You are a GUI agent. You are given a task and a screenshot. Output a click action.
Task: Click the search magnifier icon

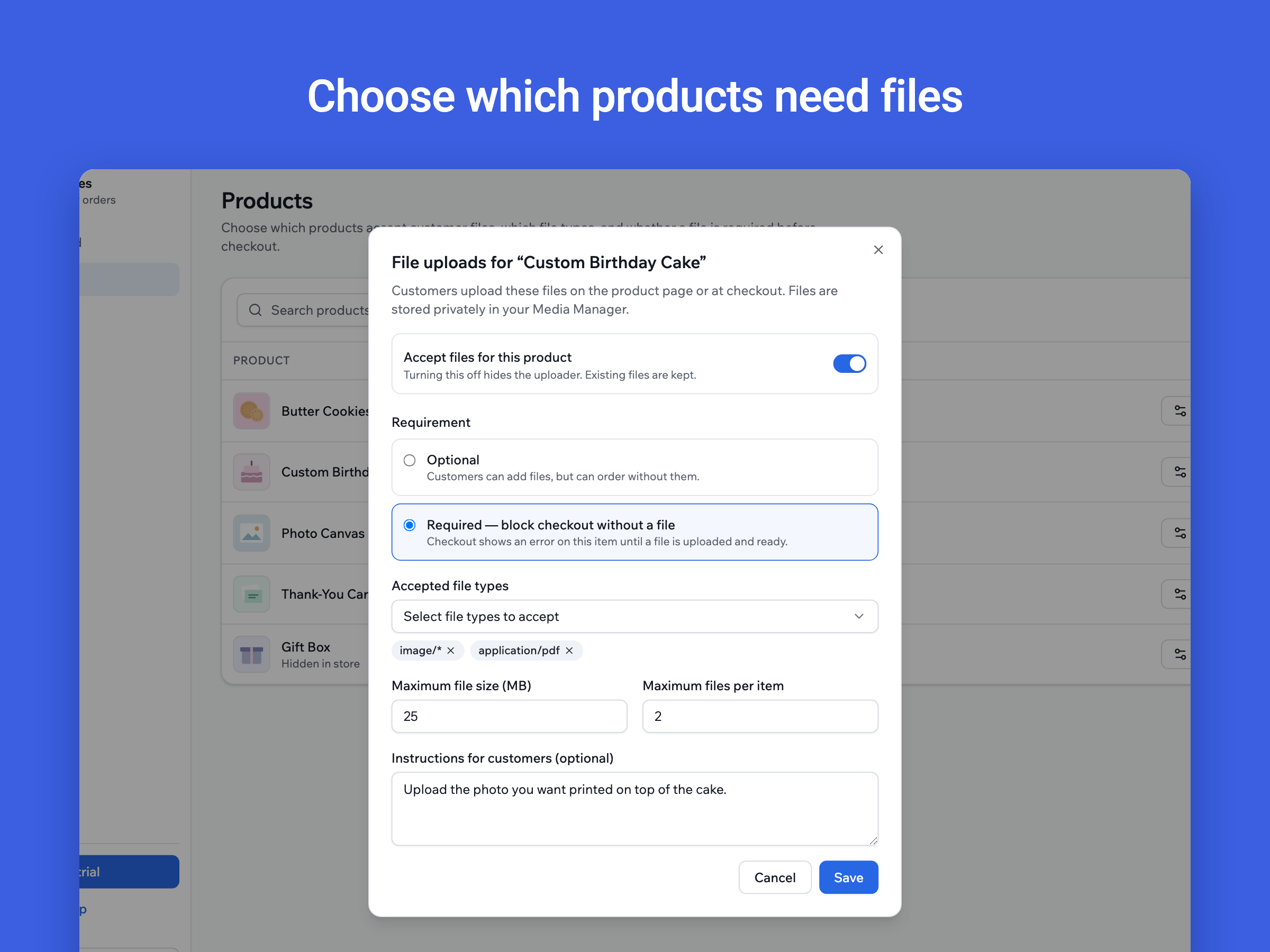tap(256, 310)
